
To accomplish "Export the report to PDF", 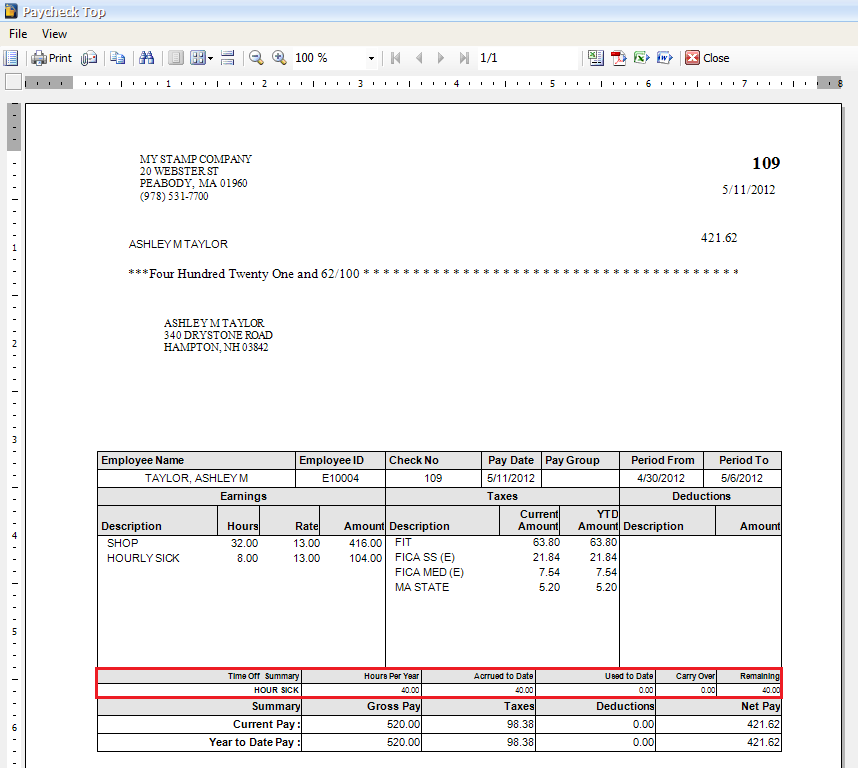I will (x=618, y=58).
